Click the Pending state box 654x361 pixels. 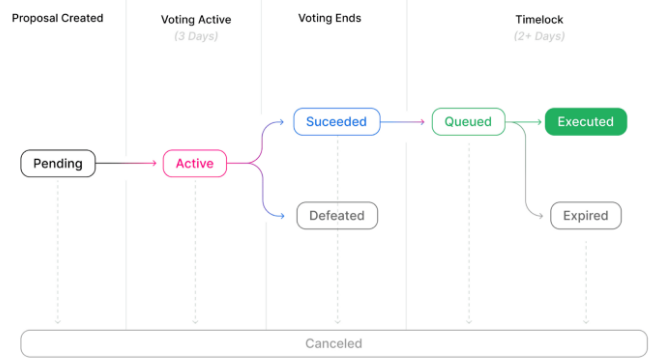(x=58, y=163)
